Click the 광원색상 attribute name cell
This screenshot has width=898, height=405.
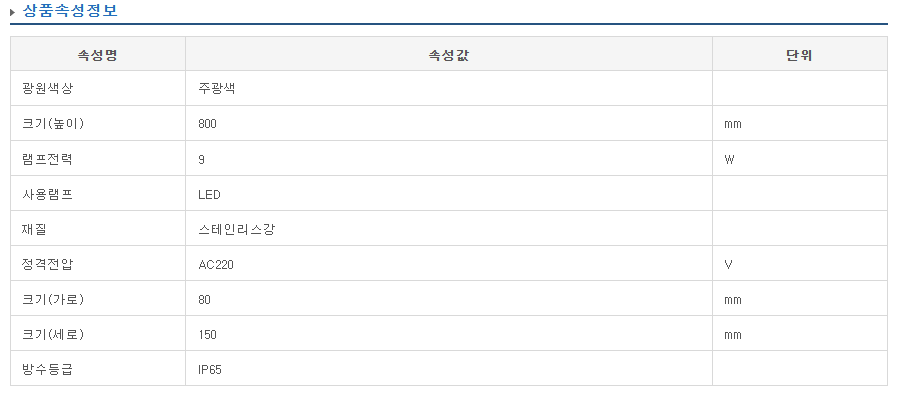click(47, 89)
